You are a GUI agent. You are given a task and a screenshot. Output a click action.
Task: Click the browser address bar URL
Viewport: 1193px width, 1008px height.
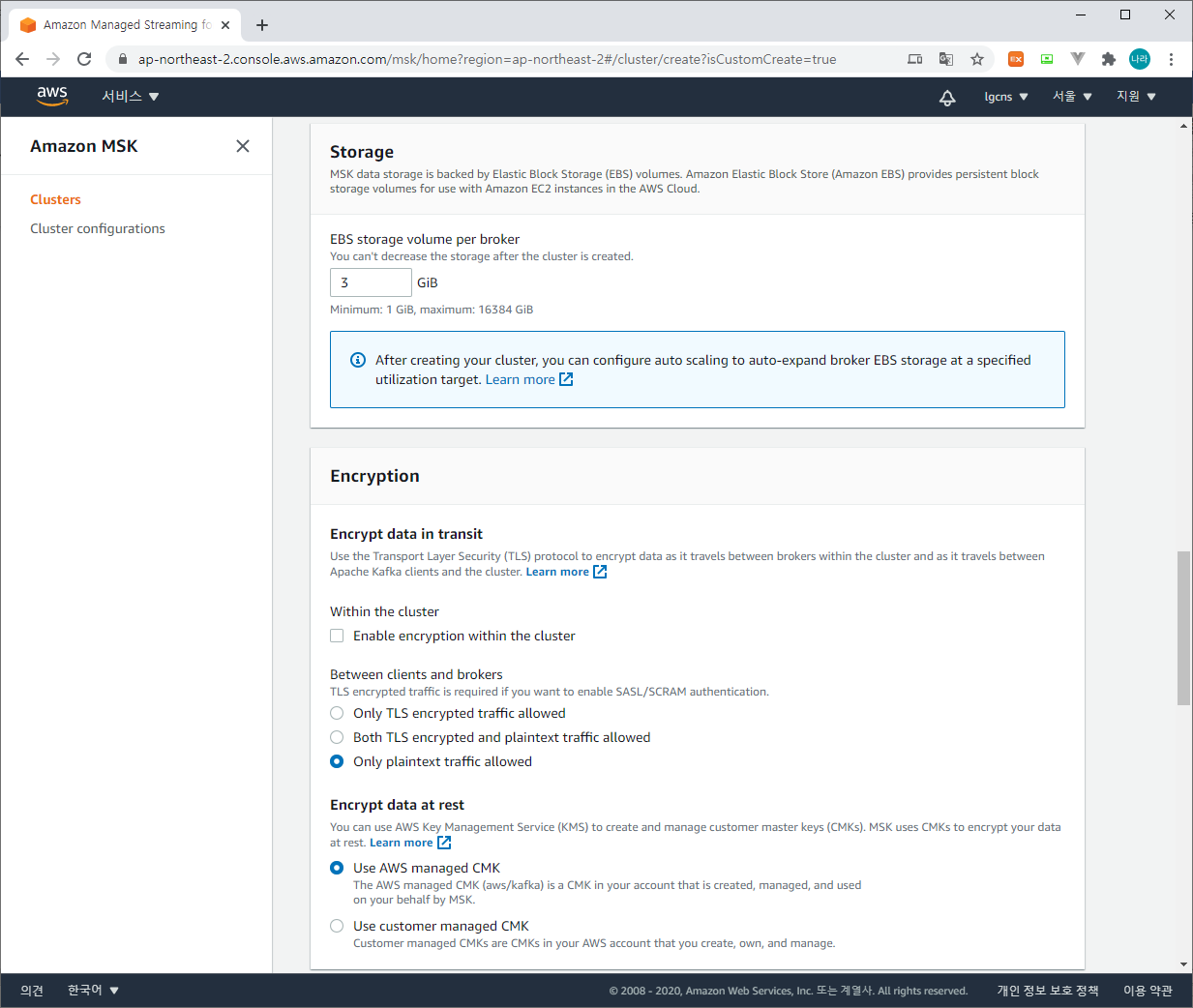(487, 59)
